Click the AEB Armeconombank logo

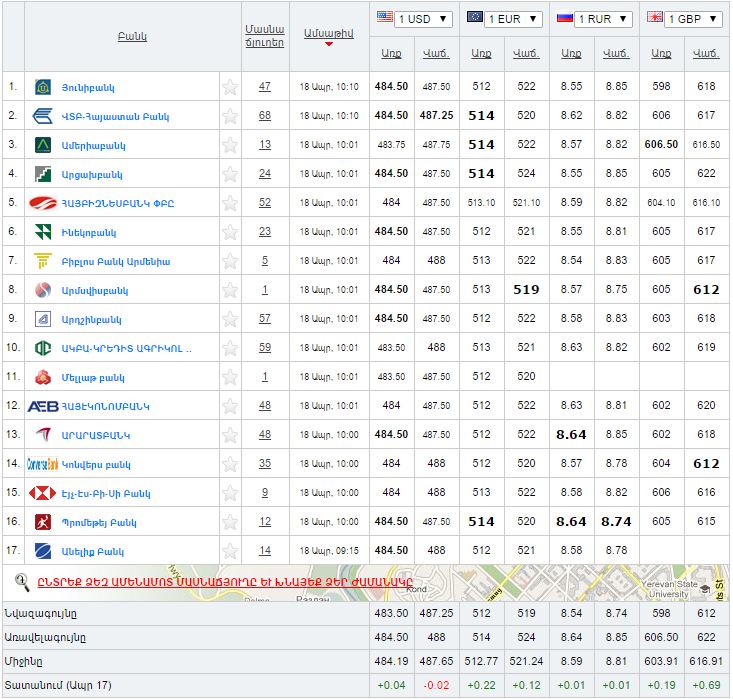point(43,406)
